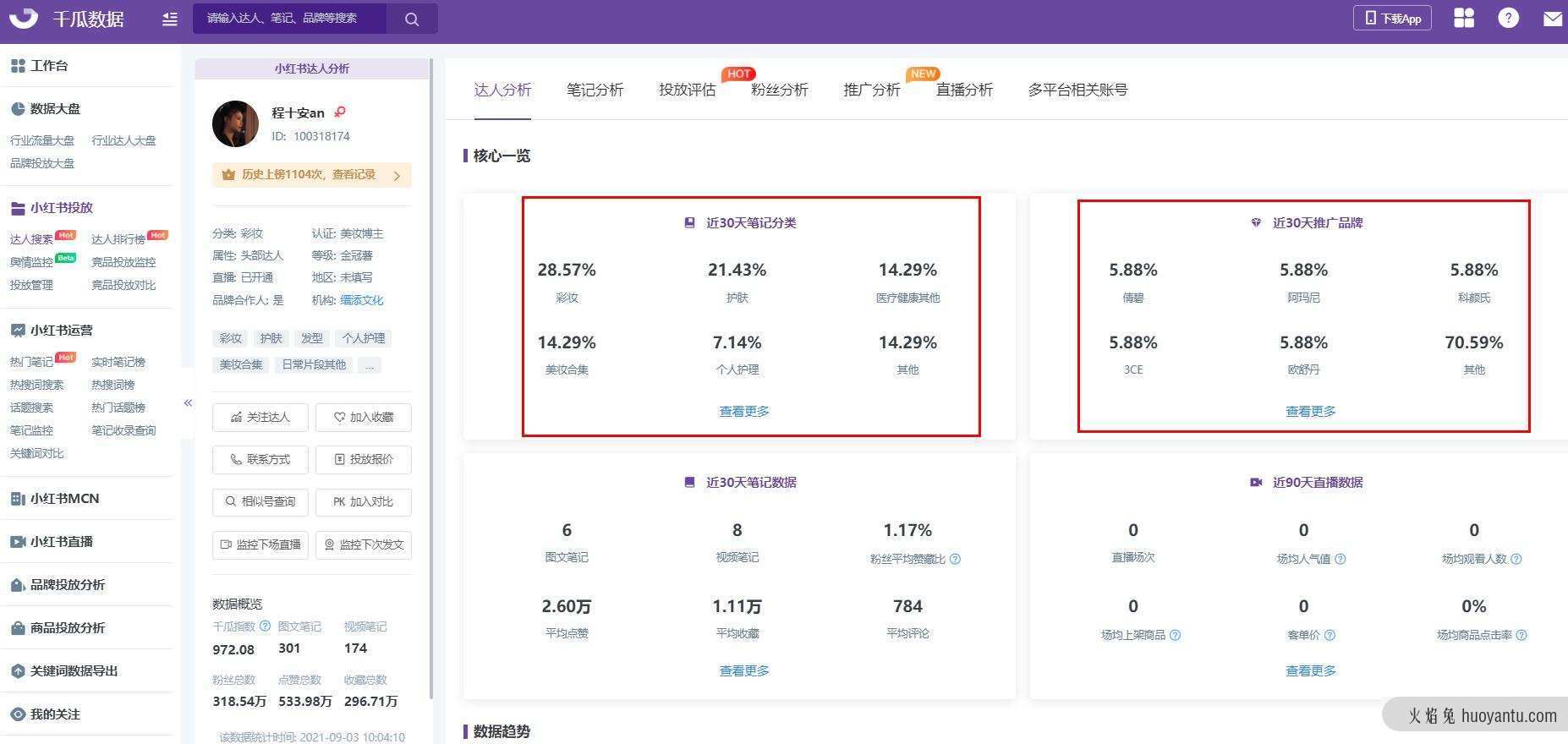Open the mail messages icon
This screenshot has width=1568, height=744.
click(1553, 19)
